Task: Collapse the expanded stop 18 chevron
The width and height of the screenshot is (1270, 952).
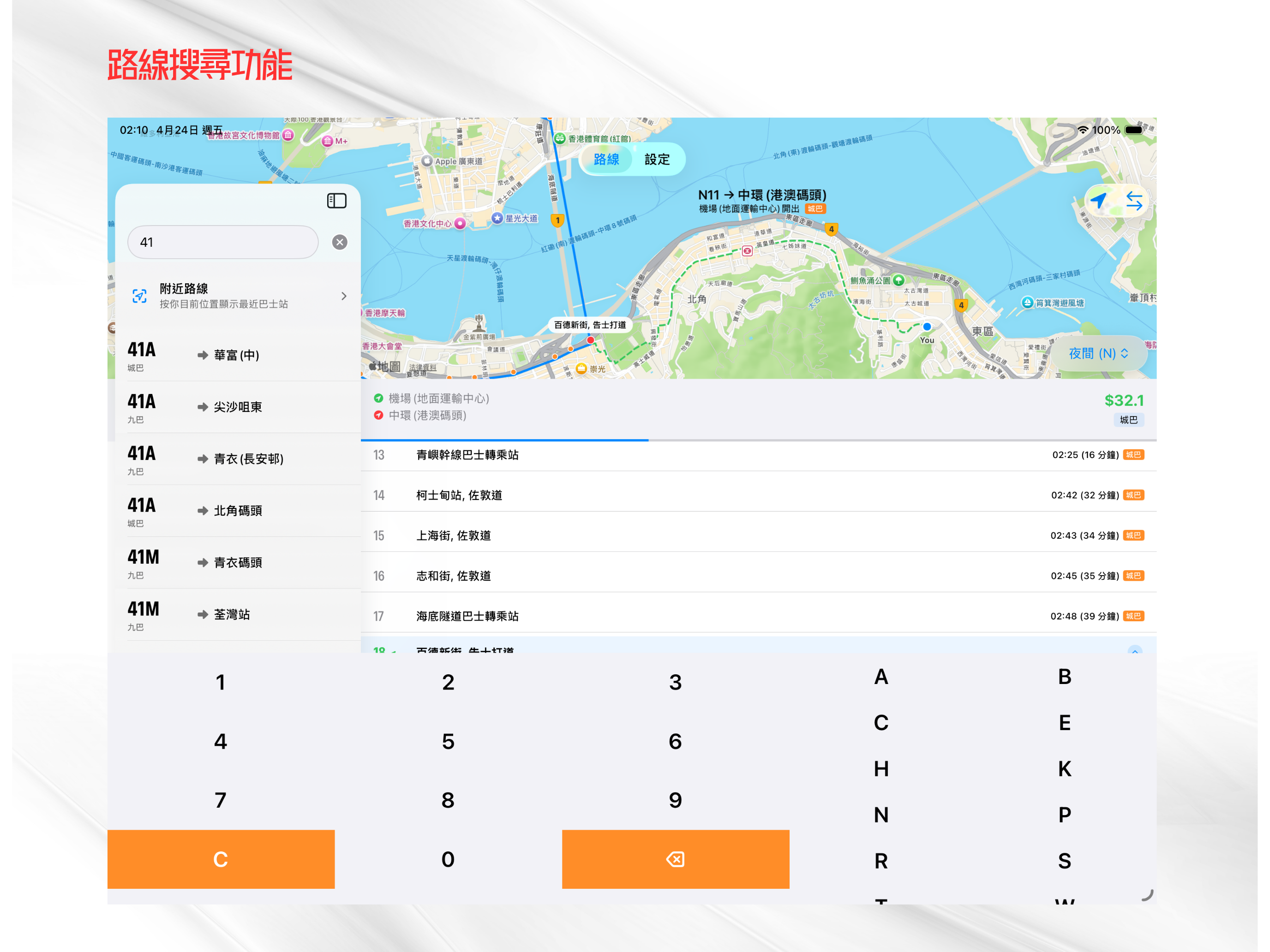Action: point(1134,650)
